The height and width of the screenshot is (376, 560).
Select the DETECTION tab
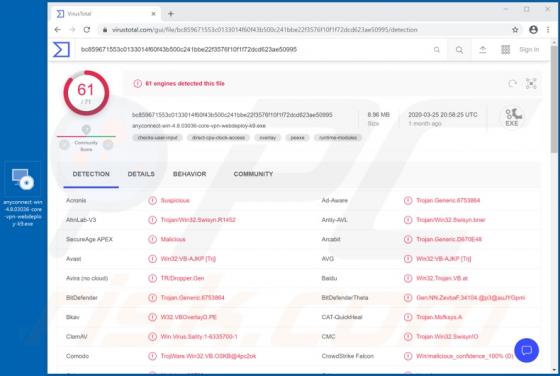pyautogui.click(x=91, y=174)
